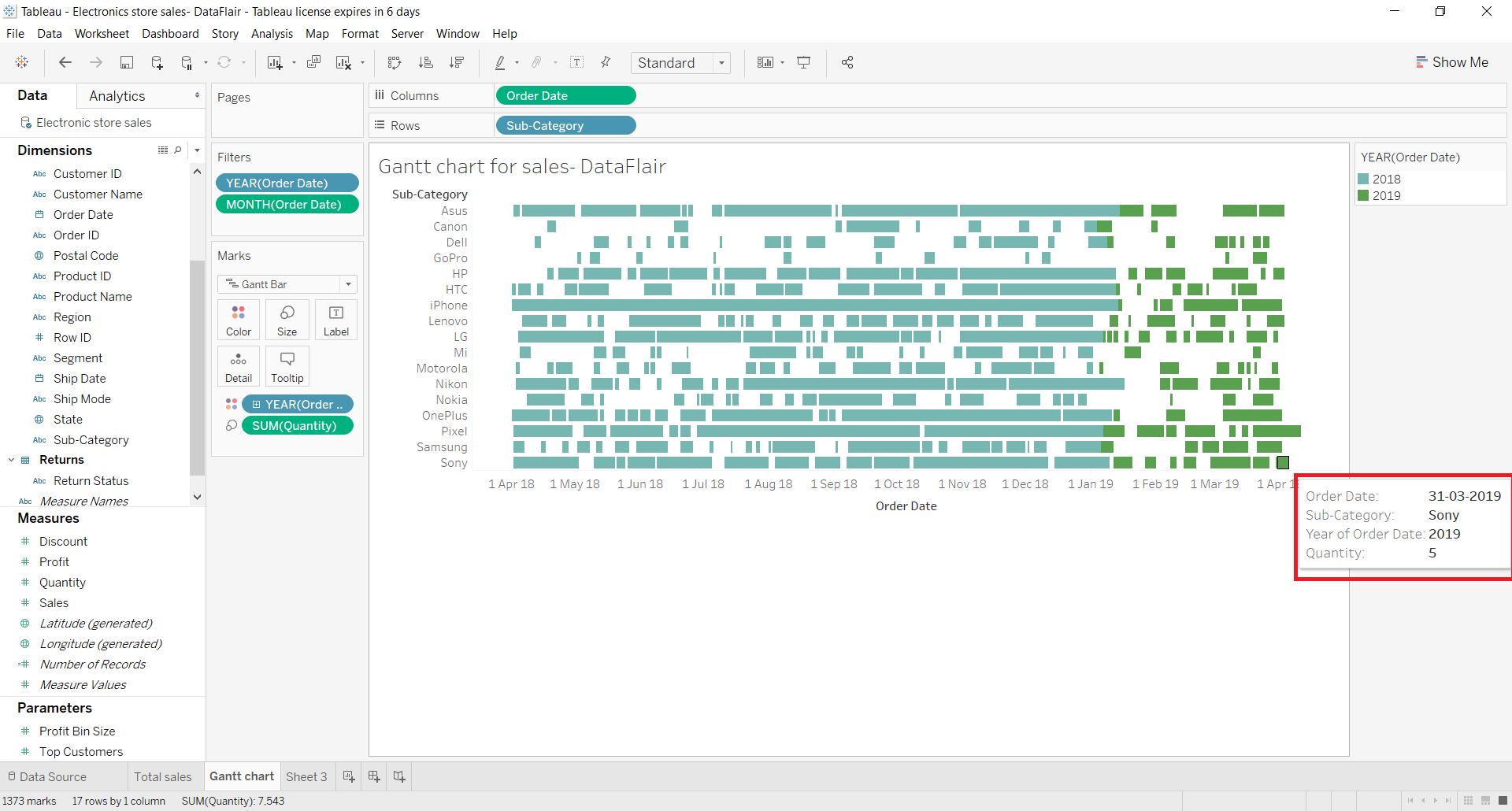Click the Presentation Mode icon
The height and width of the screenshot is (811, 1512).
pos(803,62)
